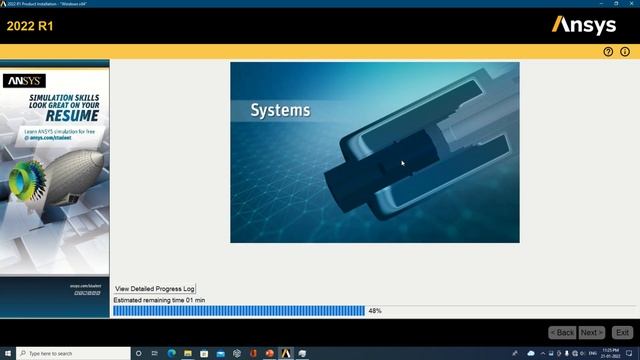Open Microsoft Office icon on taskbar

(253, 353)
